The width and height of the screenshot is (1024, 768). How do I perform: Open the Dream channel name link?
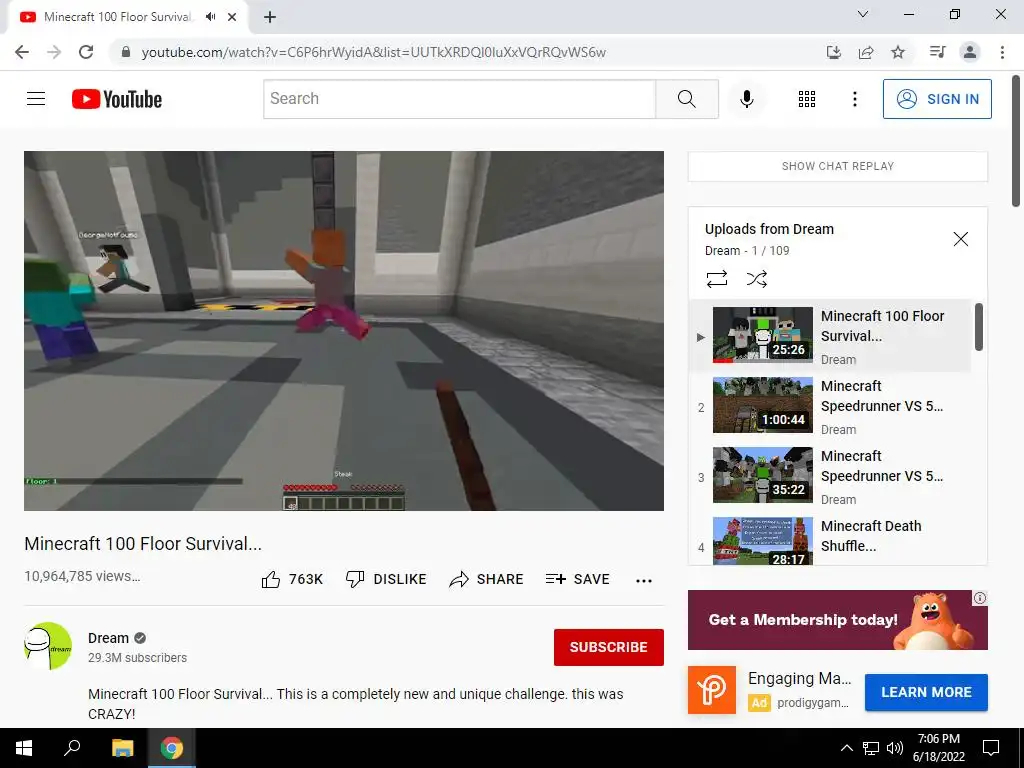point(108,638)
